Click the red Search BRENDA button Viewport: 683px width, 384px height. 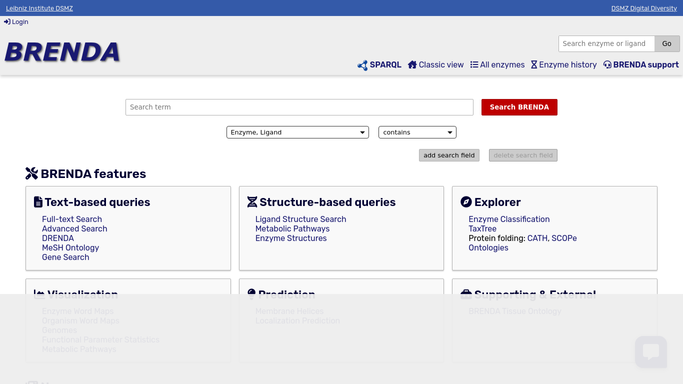[x=519, y=107]
